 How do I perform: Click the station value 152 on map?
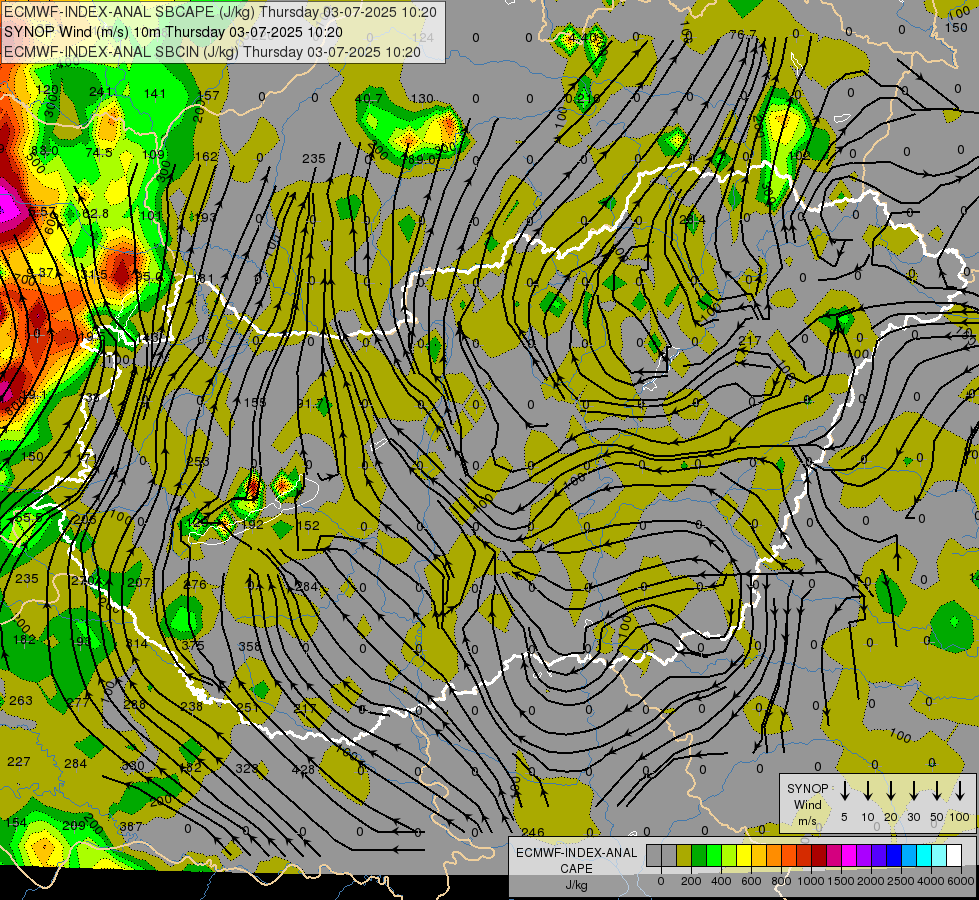[x=308, y=525]
